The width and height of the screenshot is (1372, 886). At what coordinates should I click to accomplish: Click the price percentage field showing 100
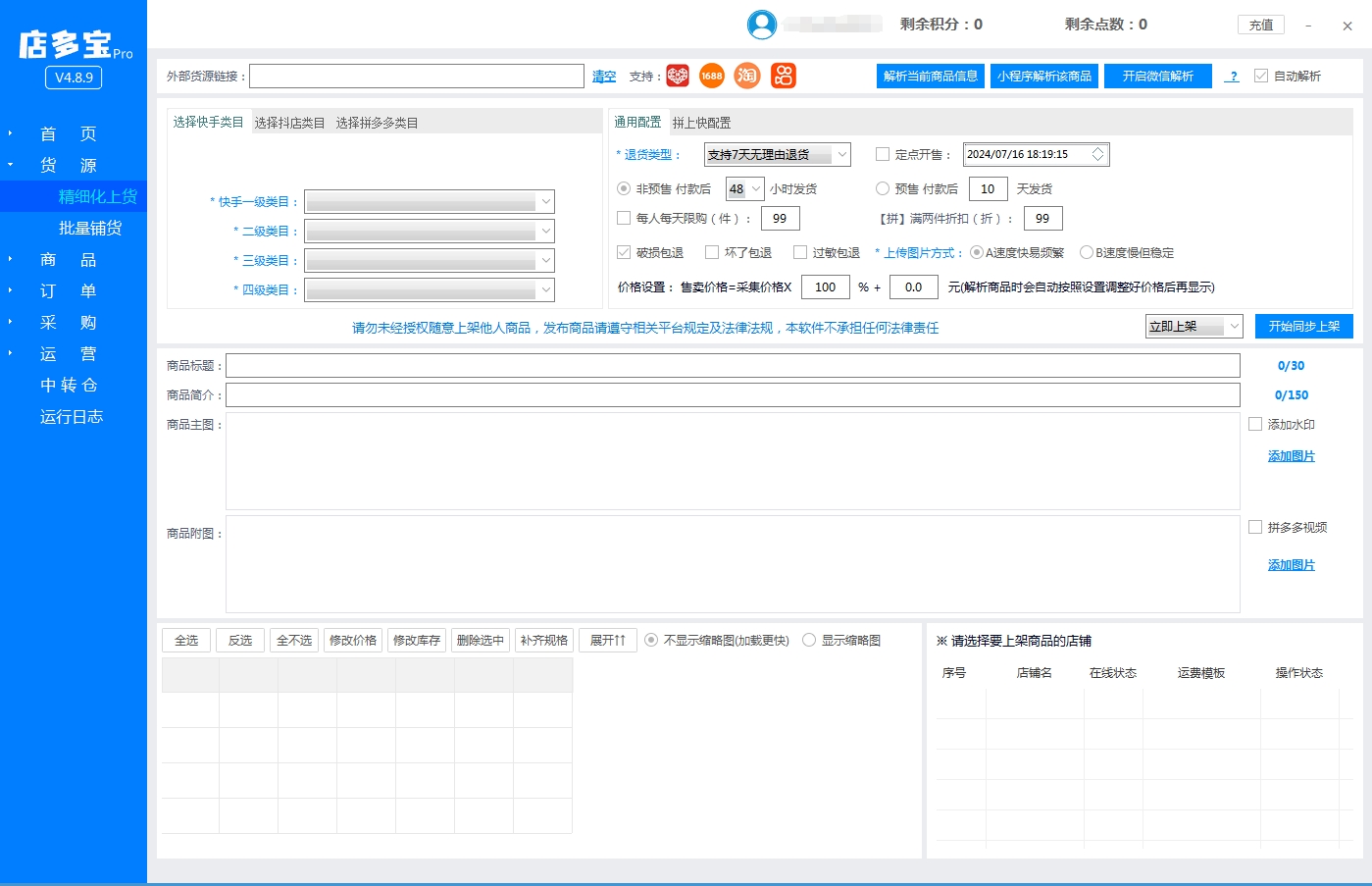pyautogui.click(x=826, y=287)
